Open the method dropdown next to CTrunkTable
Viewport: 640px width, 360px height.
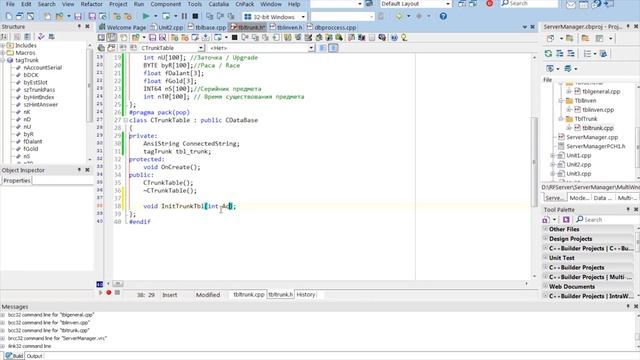pyautogui.click(x=311, y=48)
